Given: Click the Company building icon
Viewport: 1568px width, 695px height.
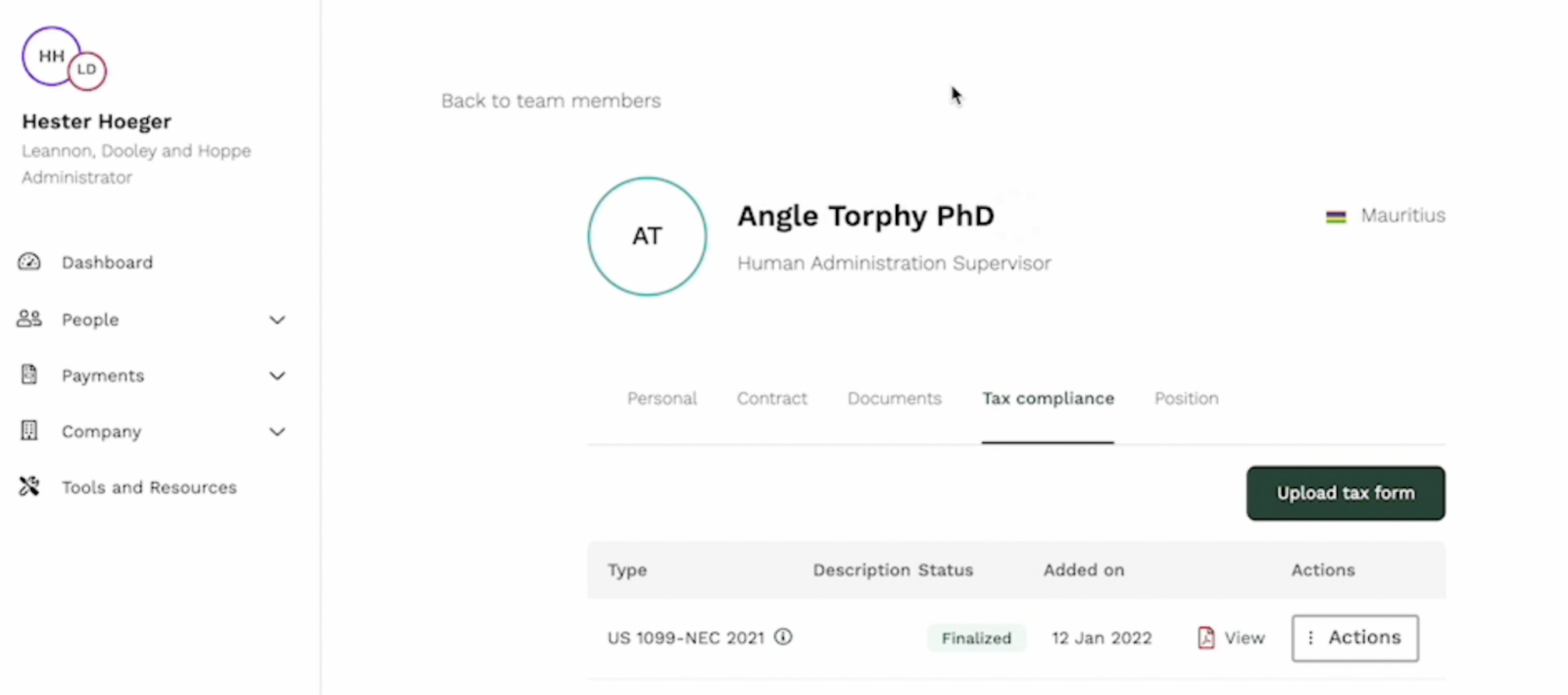Looking at the screenshot, I should pos(28,431).
